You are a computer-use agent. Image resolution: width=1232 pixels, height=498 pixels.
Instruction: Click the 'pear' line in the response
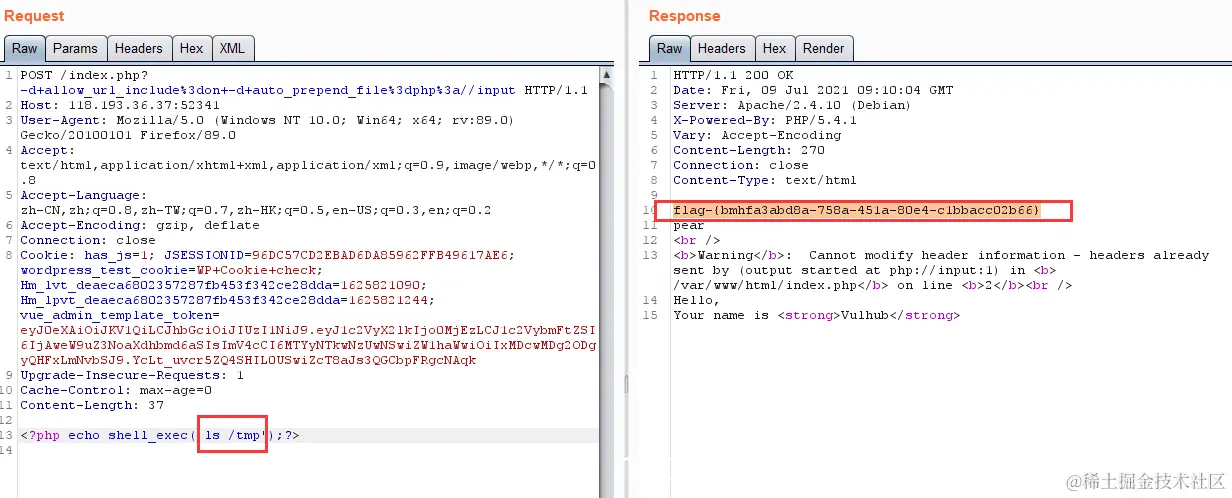tap(688, 225)
